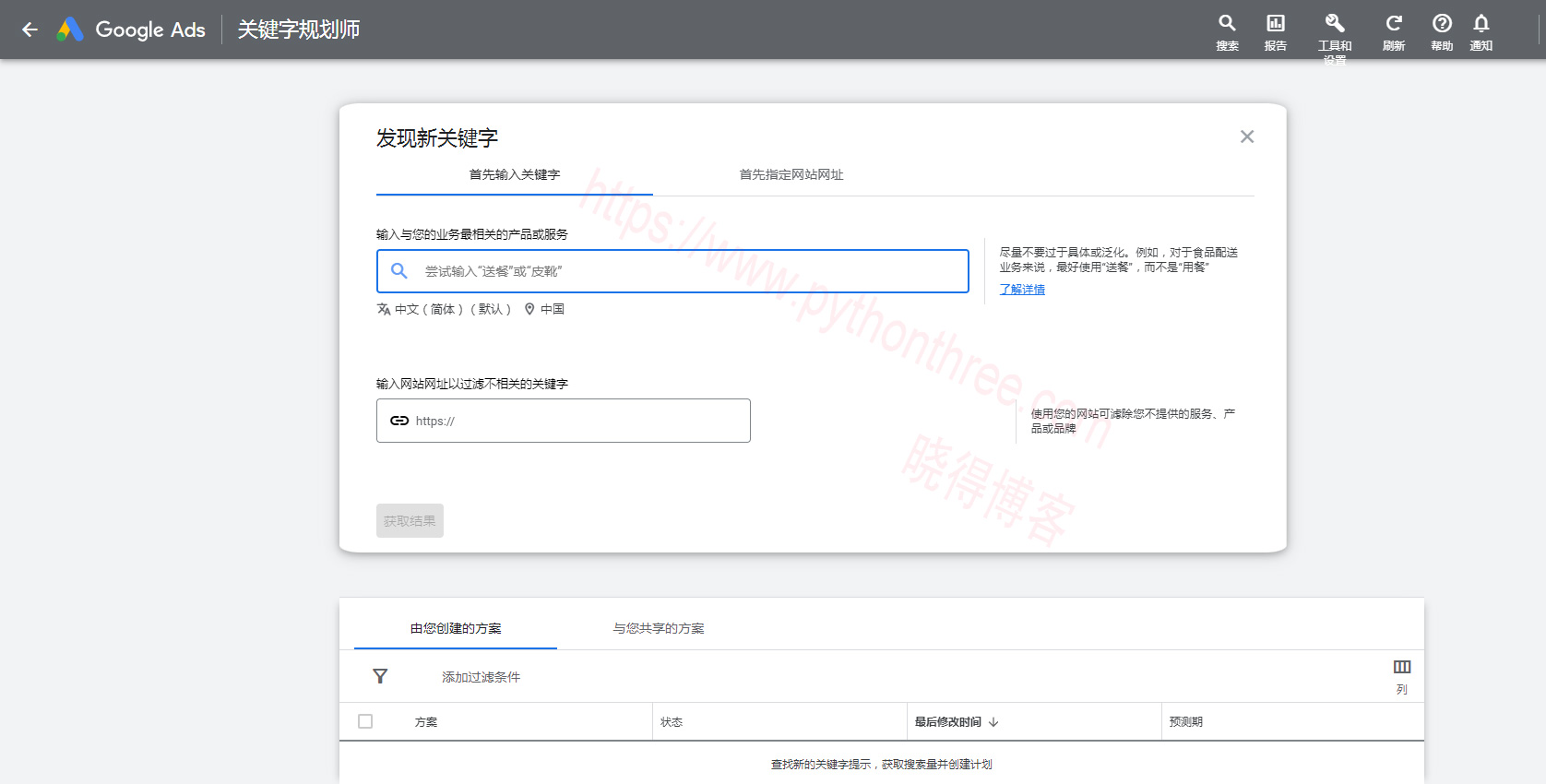Click the 关键字规划师 page title
The height and width of the screenshot is (784, 1546).
299,30
